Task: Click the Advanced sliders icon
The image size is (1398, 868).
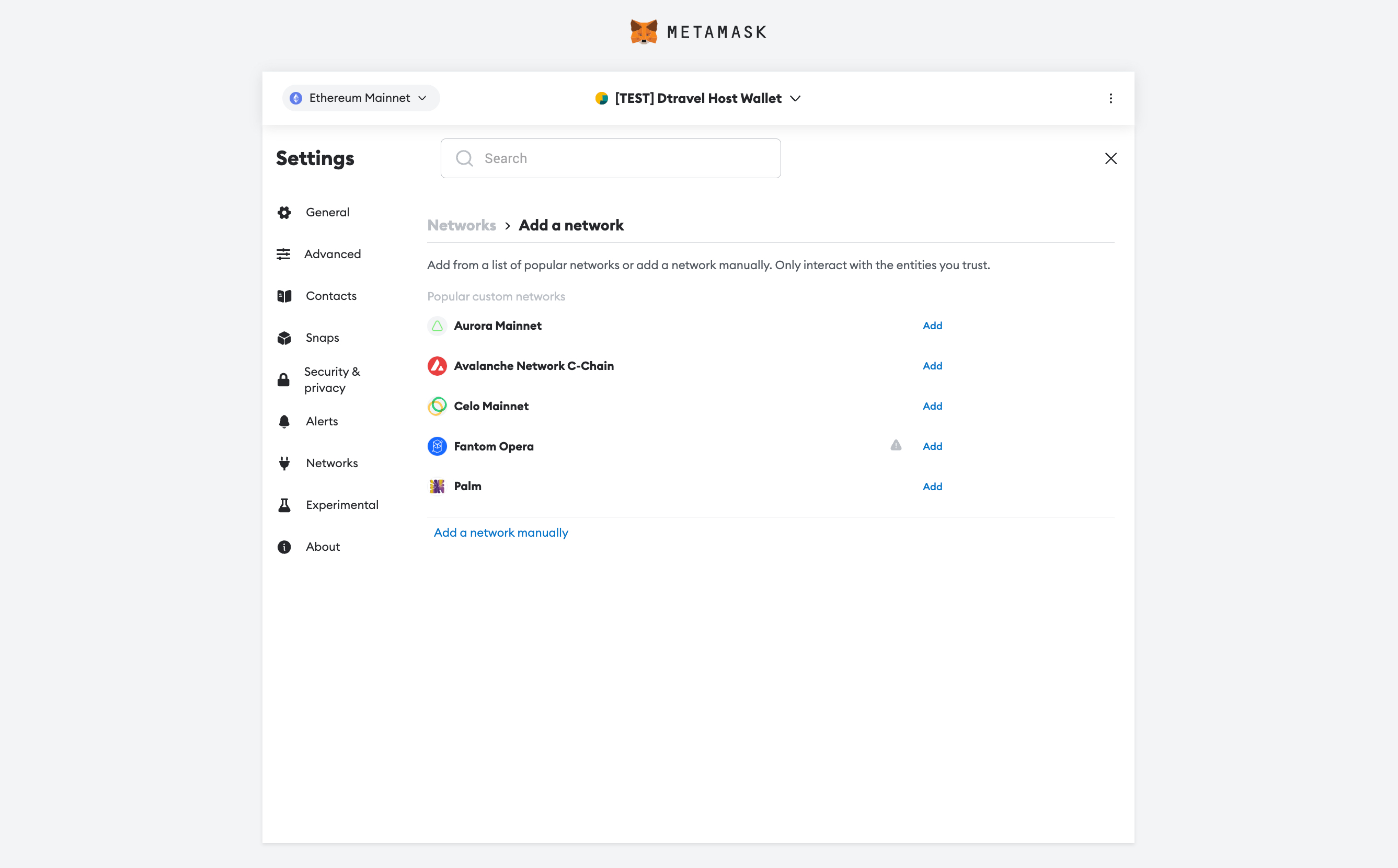Action: (x=284, y=254)
